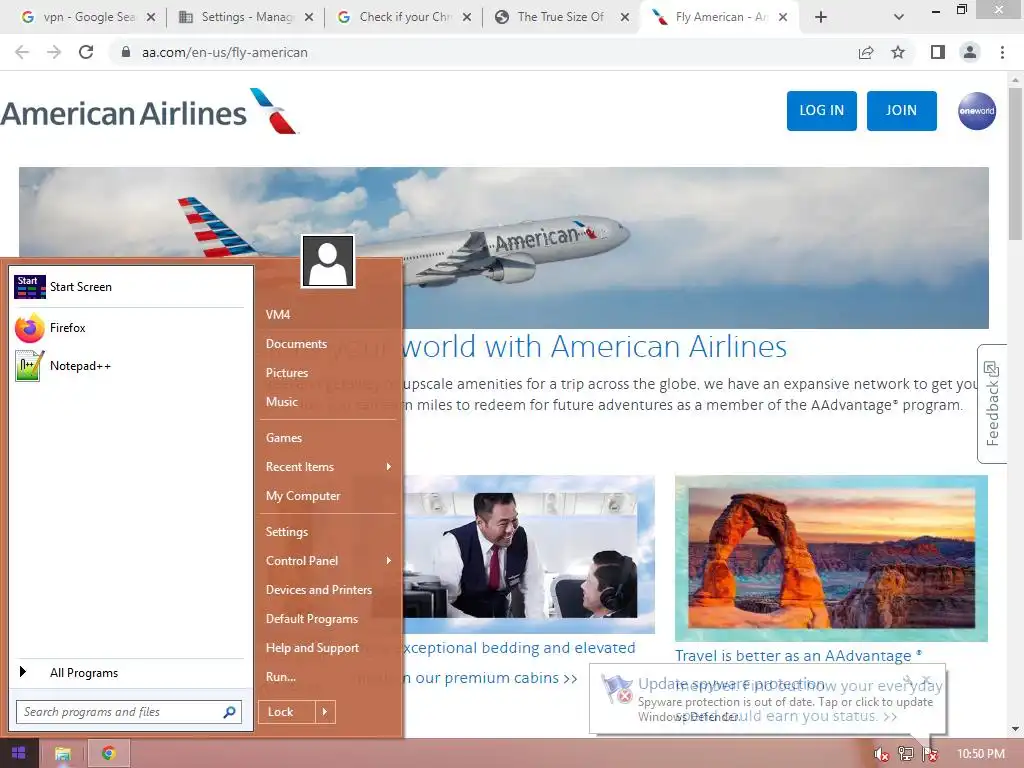Click the page vertical scrollbar thumb

click(1016, 163)
